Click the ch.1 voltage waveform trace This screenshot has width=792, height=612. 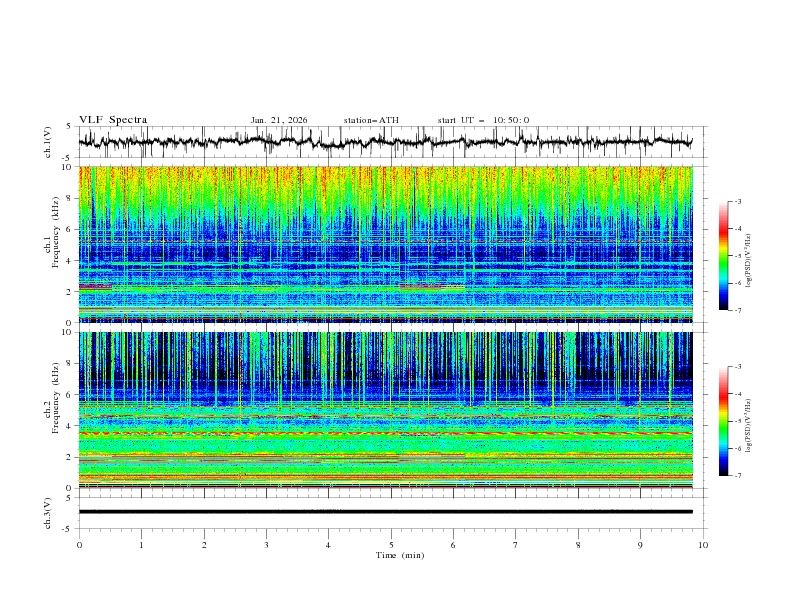(x=385, y=142)
